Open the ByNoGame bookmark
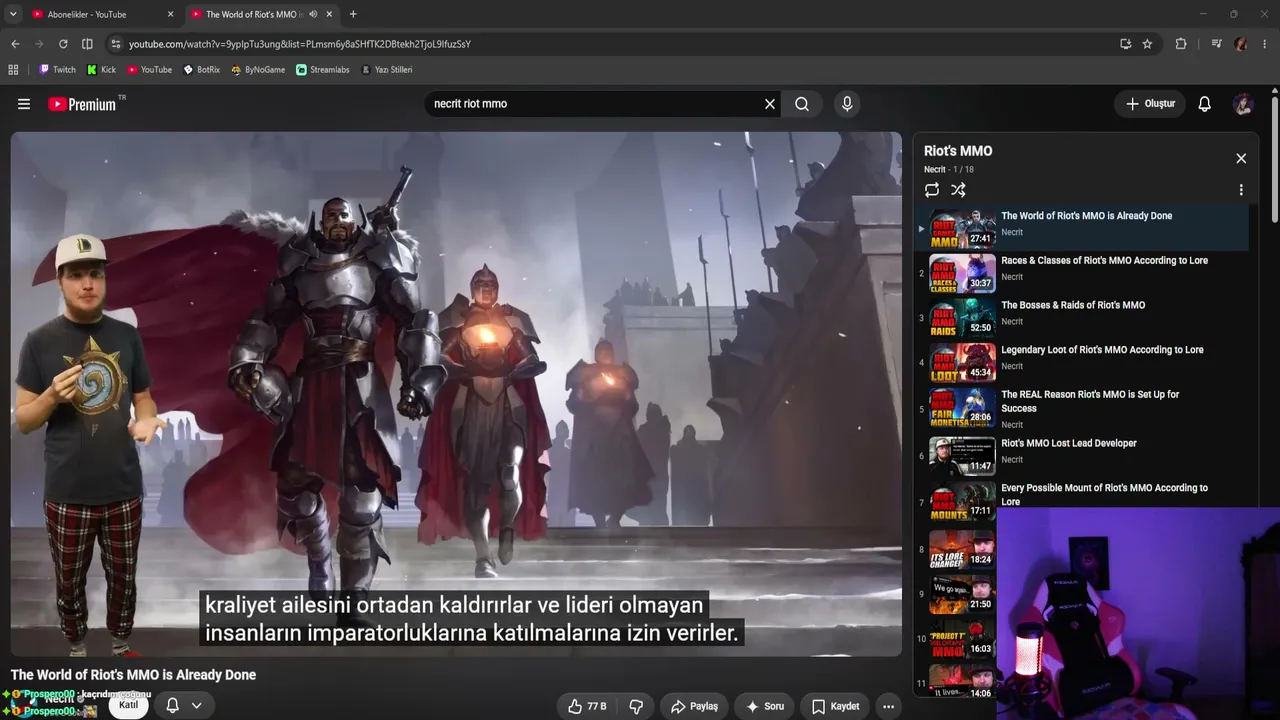The width and height of the screenshot is (1280, 720). [x=258, y=70]
